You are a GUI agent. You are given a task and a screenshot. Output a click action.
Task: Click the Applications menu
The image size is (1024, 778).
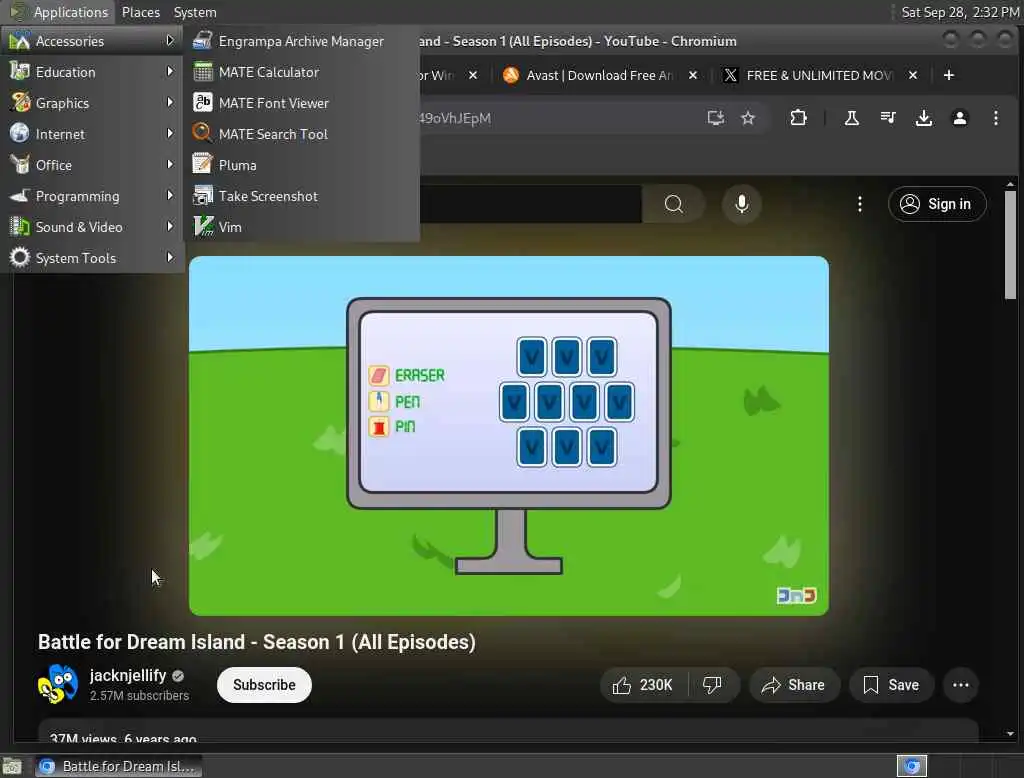point(59,12)
